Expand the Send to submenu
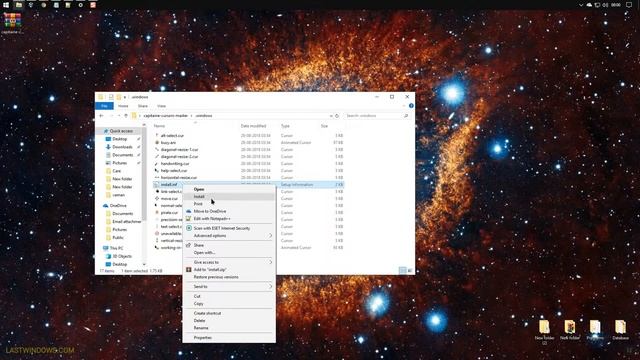 pos(229,287)
